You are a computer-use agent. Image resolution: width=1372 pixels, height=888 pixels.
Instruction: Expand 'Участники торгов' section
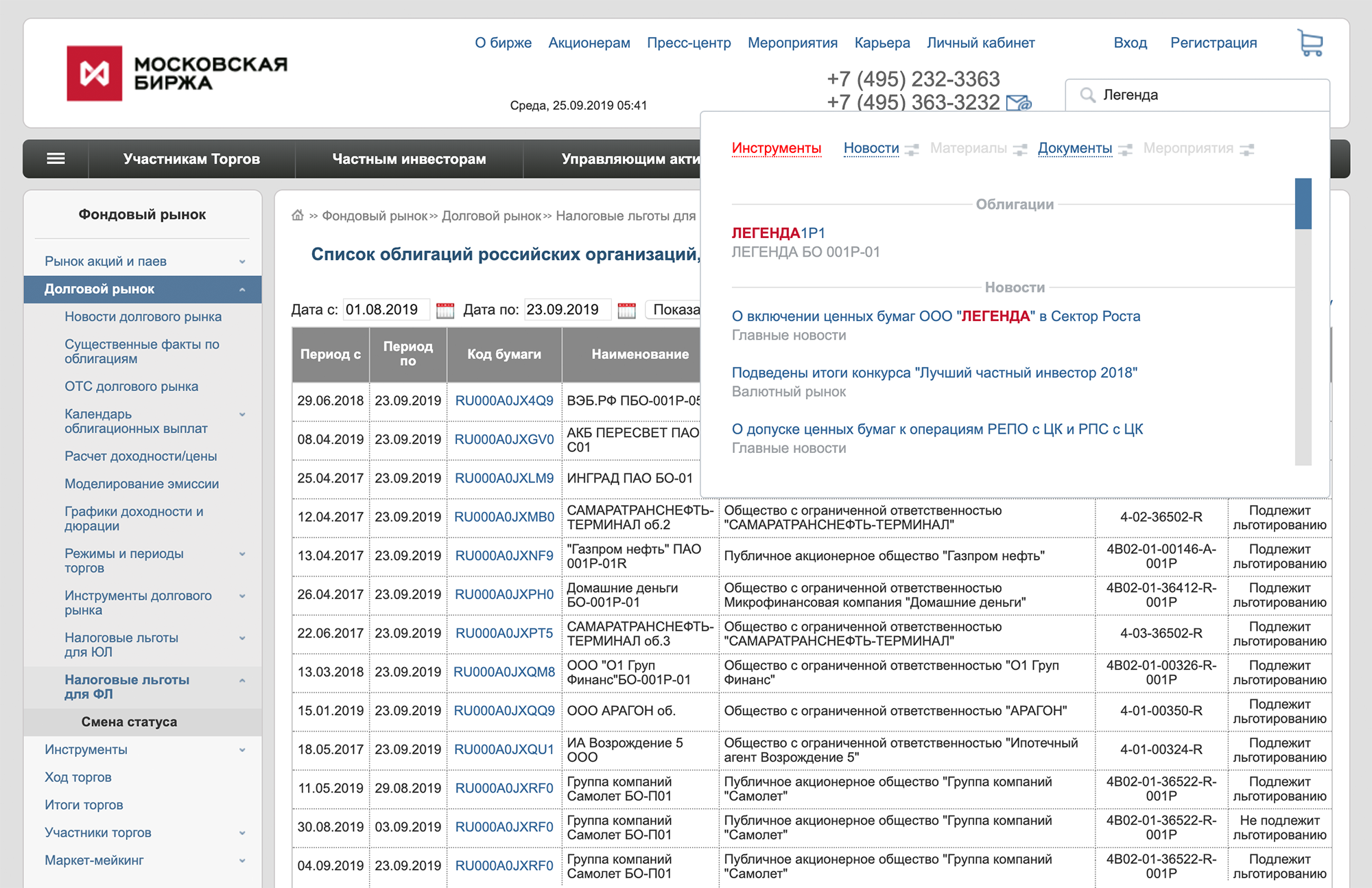[242, 833]
